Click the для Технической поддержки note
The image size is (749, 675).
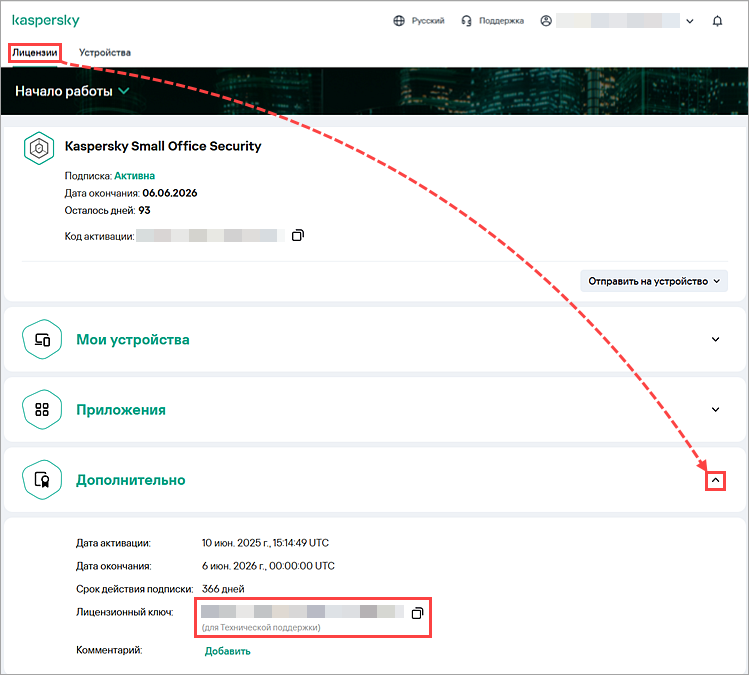[x=261, y=627]
